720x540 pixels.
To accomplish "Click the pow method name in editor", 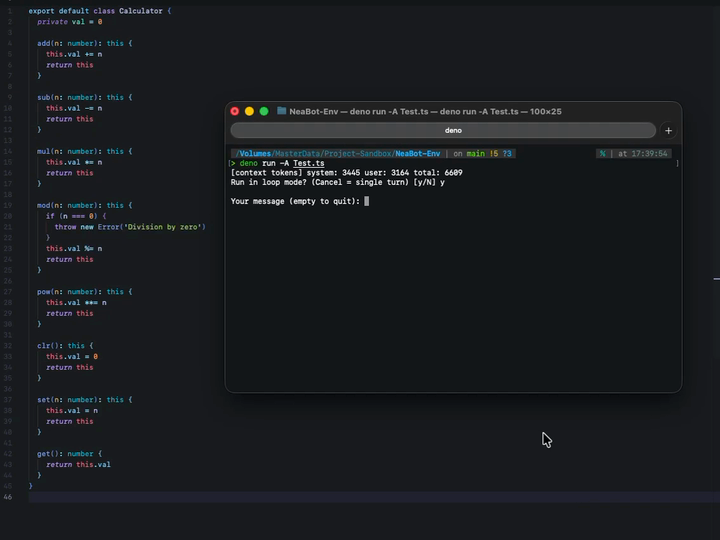I will pos(43,292).
